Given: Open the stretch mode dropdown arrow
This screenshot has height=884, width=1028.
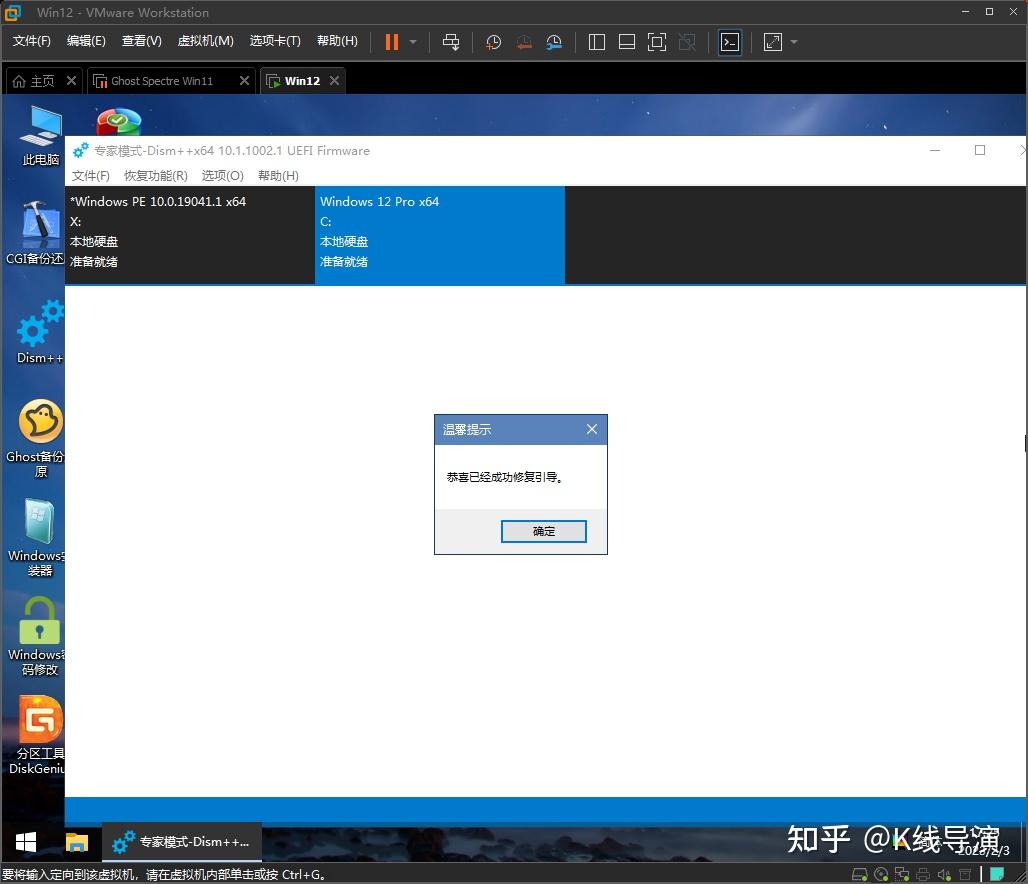Looking at the screenshot, I should (x=793, y=42).
